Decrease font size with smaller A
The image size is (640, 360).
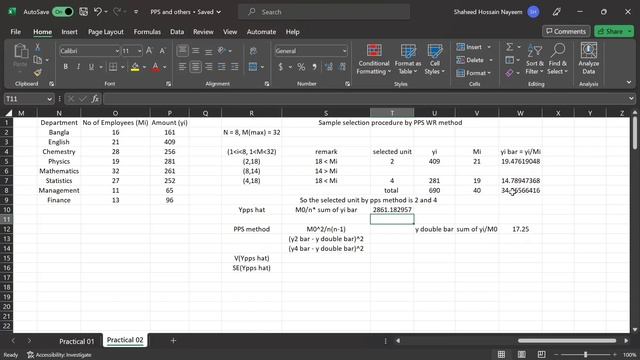pos(162,51)
